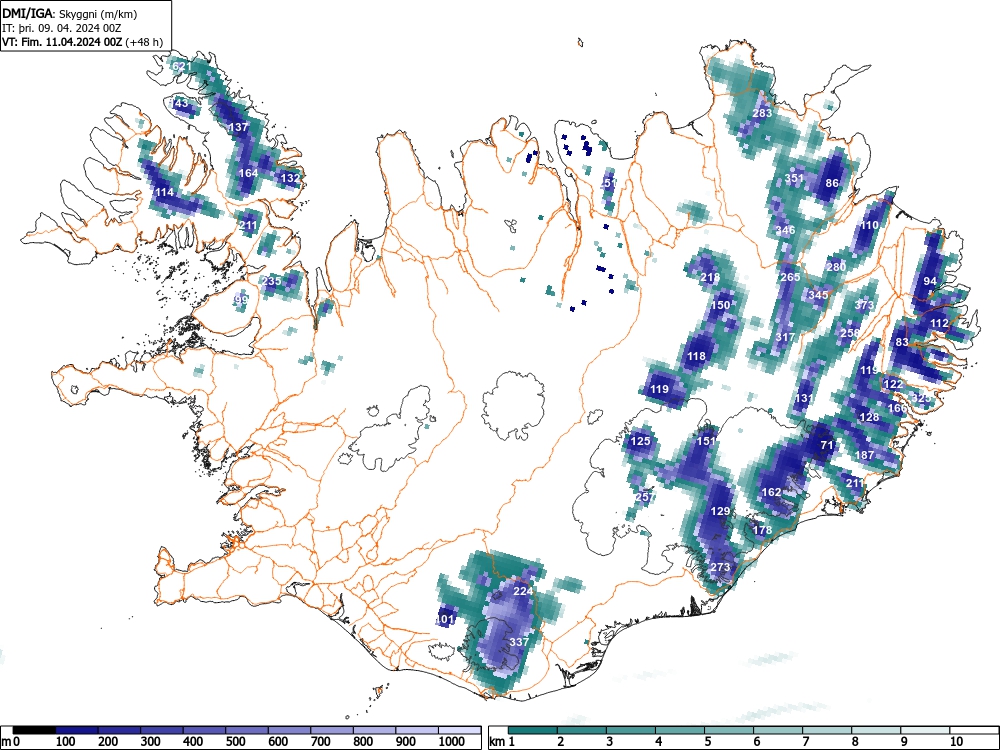
Task: Click the 162 visibility value
Action: pyautogui.click(x=772, y=492)
